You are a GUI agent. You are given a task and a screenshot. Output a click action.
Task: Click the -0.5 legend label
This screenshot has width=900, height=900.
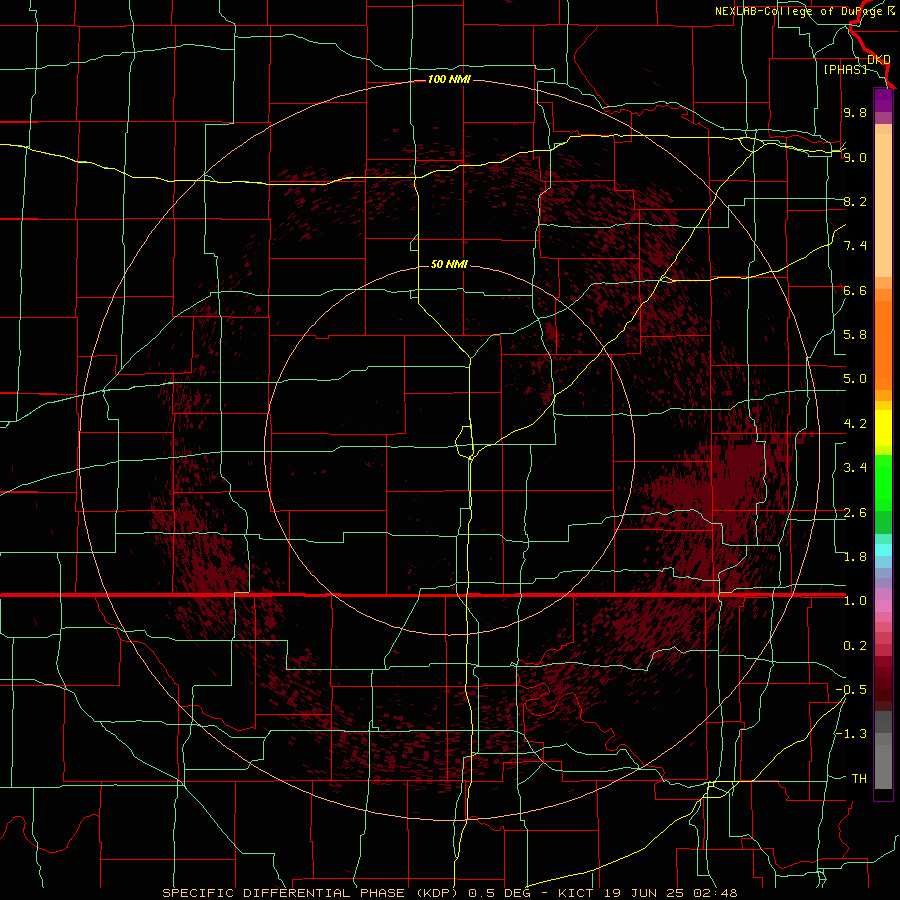(x=851, y=690)
